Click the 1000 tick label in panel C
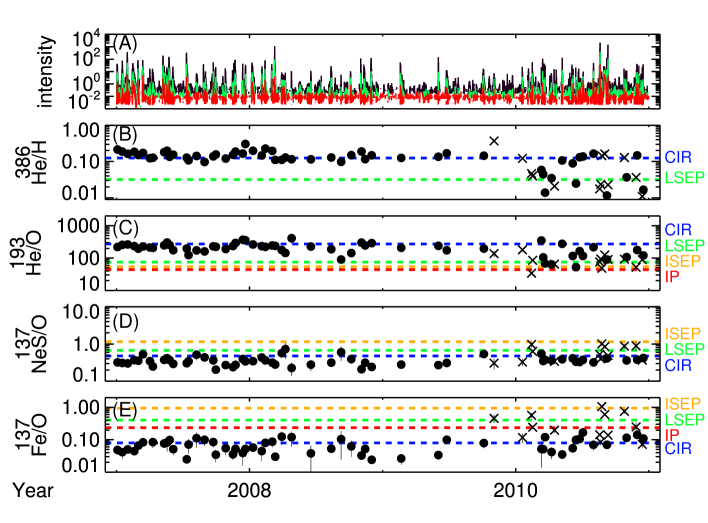Screen dimensions: 708x523 [x=79, y=225]
